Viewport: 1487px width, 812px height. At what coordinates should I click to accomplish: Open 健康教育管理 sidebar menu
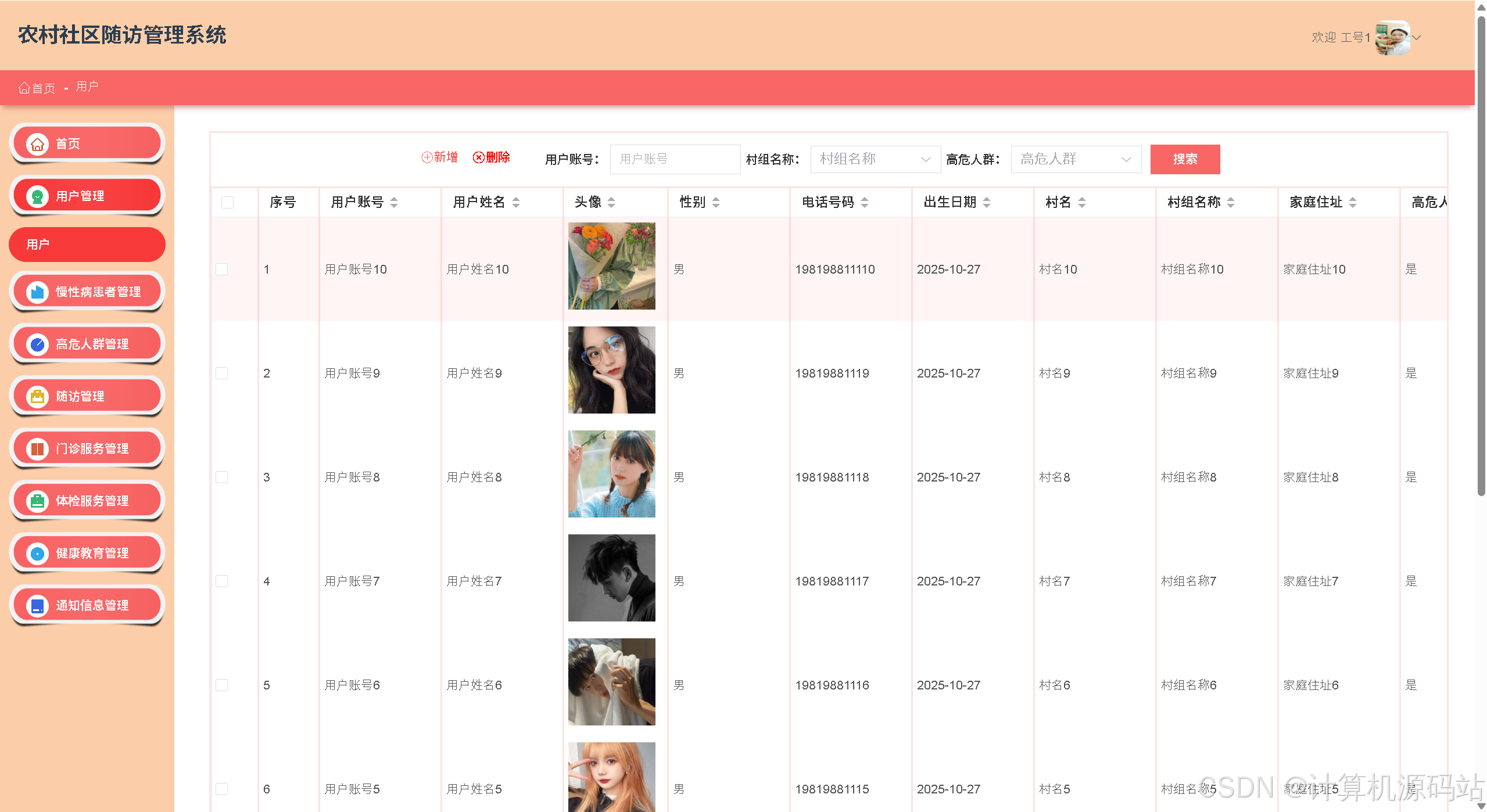[x=87, y=553]
